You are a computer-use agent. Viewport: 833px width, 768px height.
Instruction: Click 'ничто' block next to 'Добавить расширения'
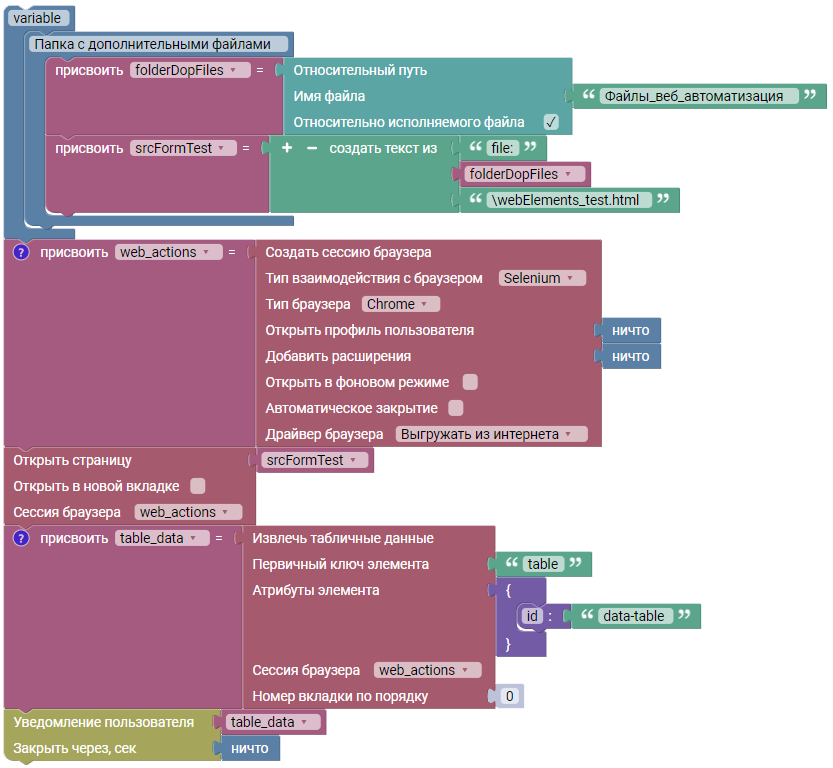[630, 356]
